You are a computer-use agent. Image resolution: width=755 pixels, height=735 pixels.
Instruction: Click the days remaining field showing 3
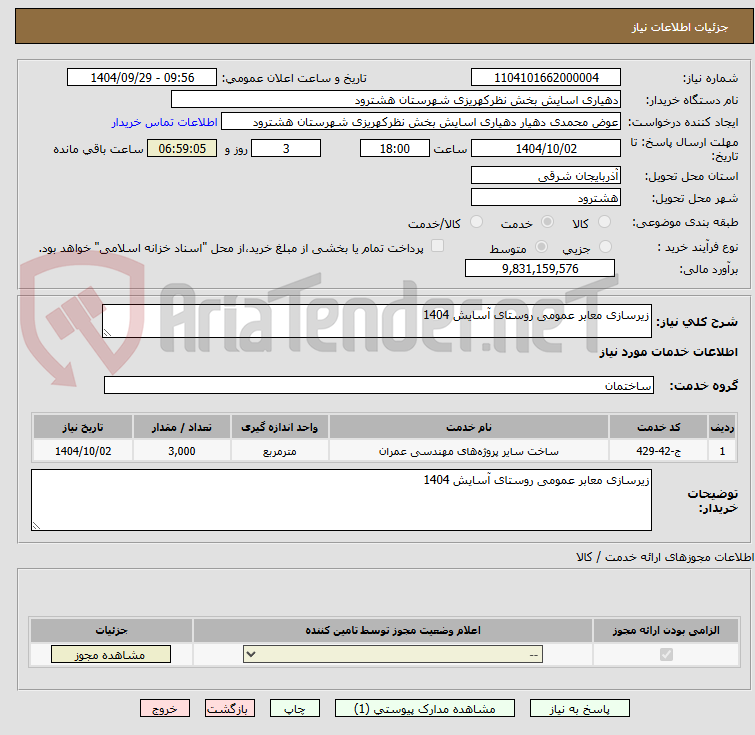click(x=286, y=148)
